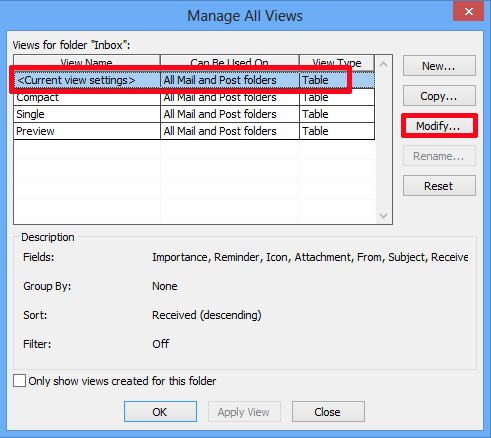Image resolution: width=491 pixels, height=438 pixels.
Task: Close the Manage All Views dialog with X
Action: [468, 11]
